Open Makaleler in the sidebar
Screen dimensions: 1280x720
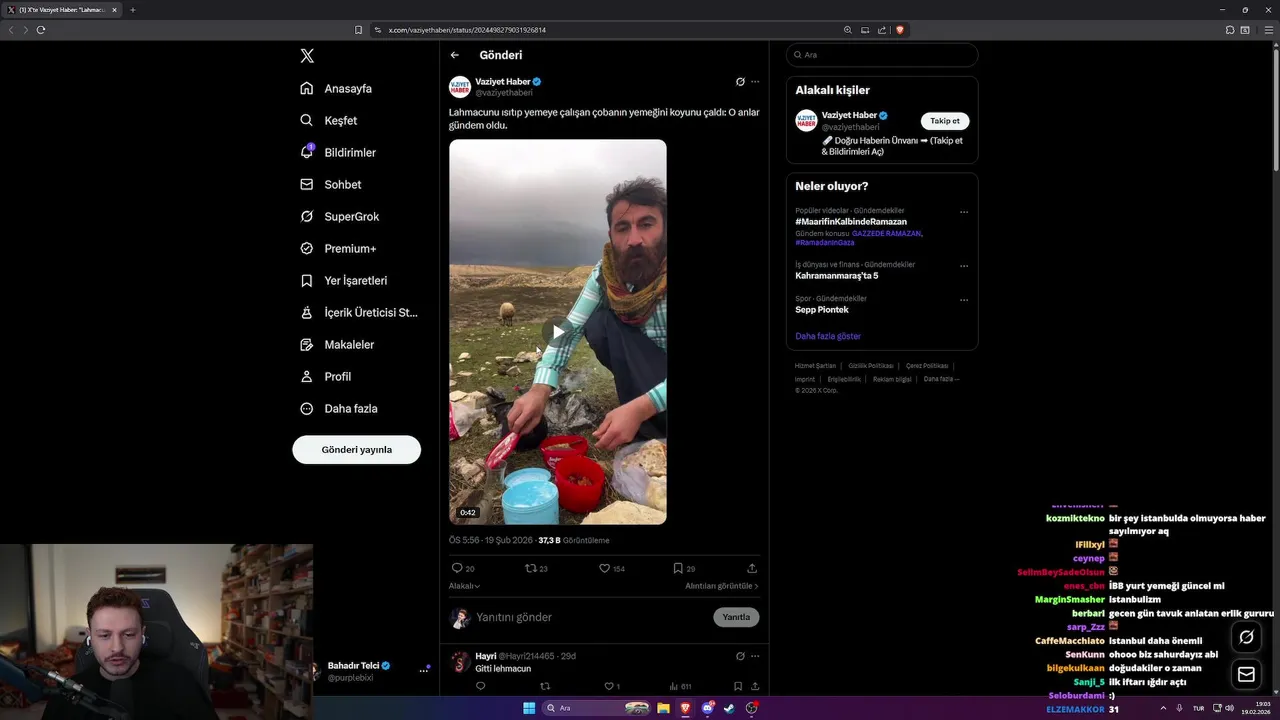(x=337, y=344)
